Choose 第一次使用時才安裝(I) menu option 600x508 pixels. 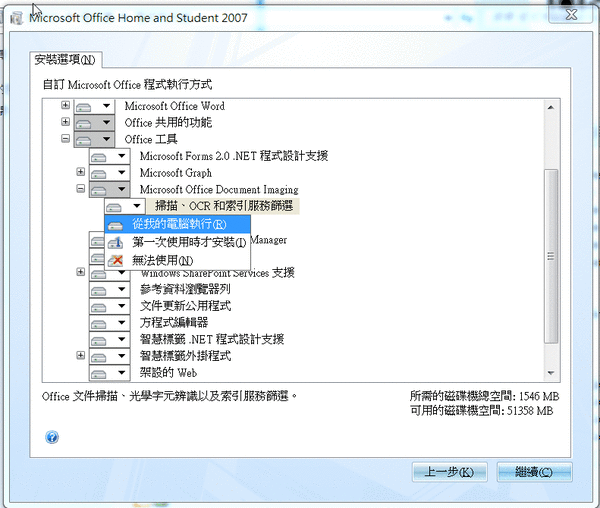point(178,242)
